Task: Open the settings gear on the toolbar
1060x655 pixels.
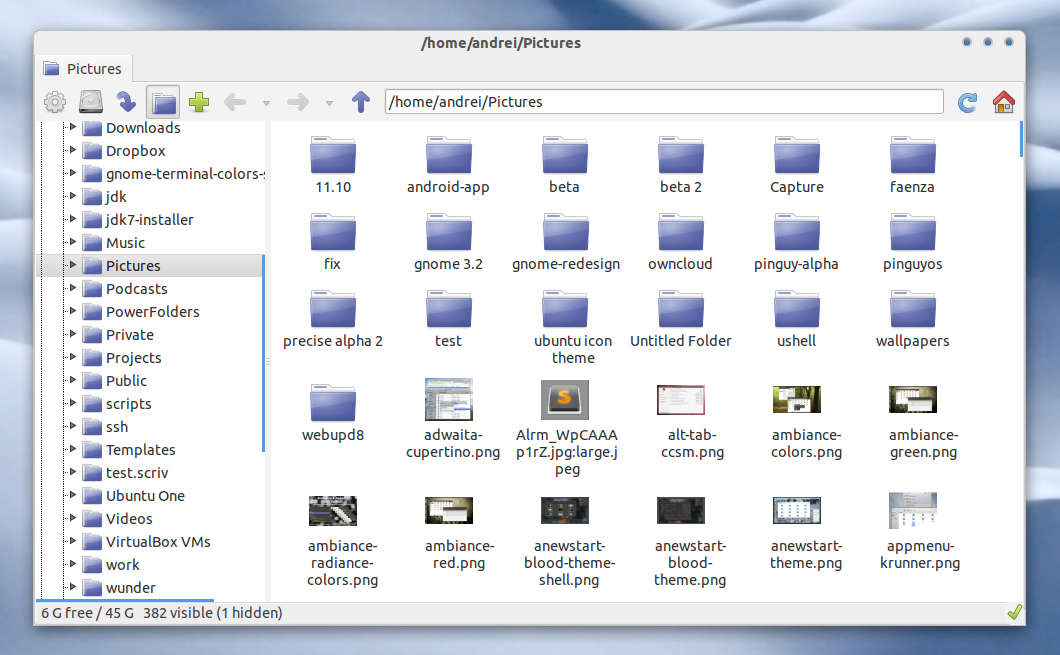Action: pos(57,101)
